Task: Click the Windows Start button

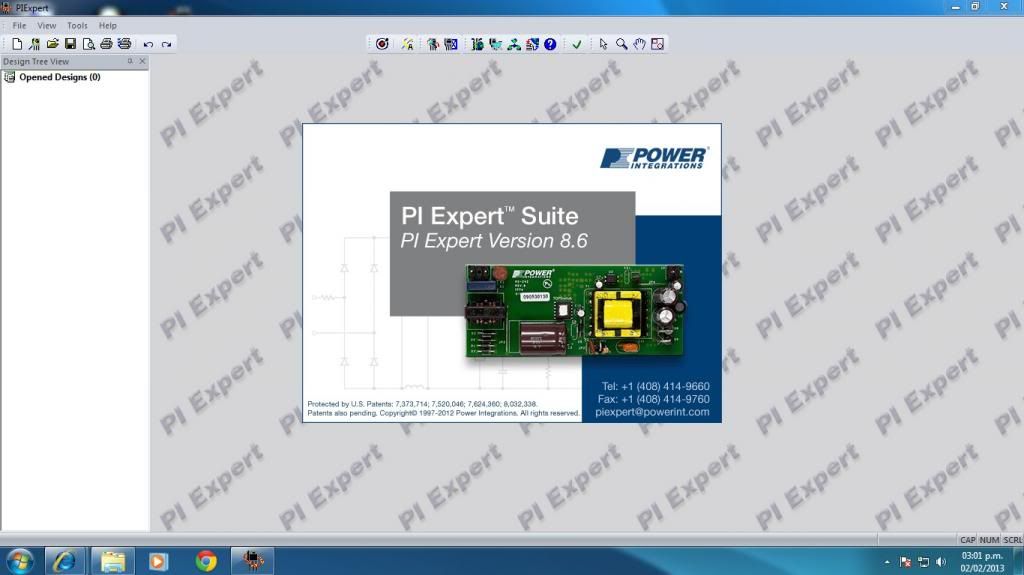Action: point(20,561)
